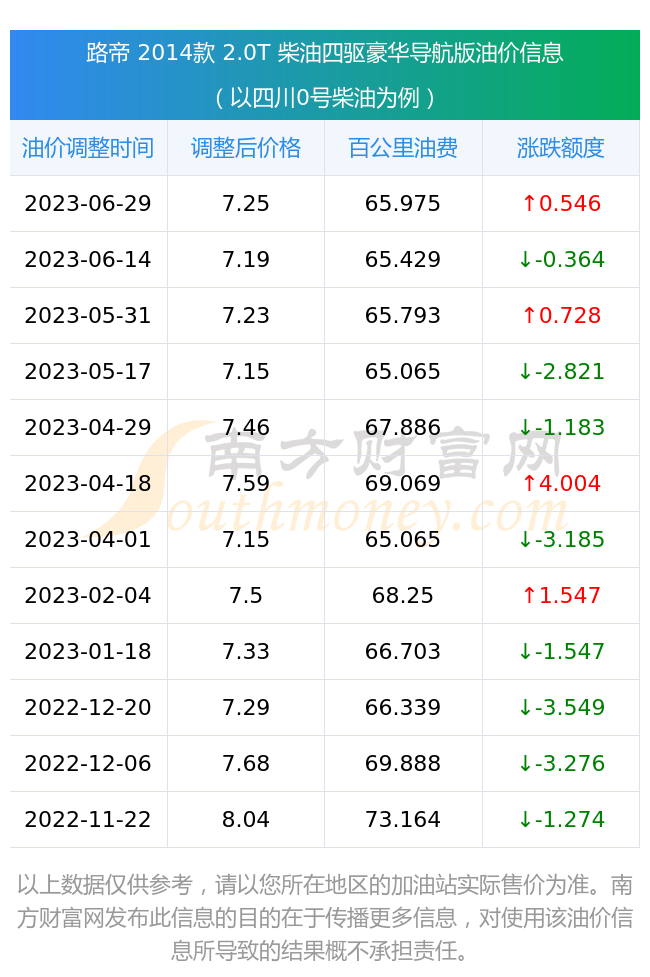The height and width of the screenshot is (977, 650).
Task: Click the title banner 路帝 2014款 油价信息
Action: pyautogui.click(x=325, y=53)
